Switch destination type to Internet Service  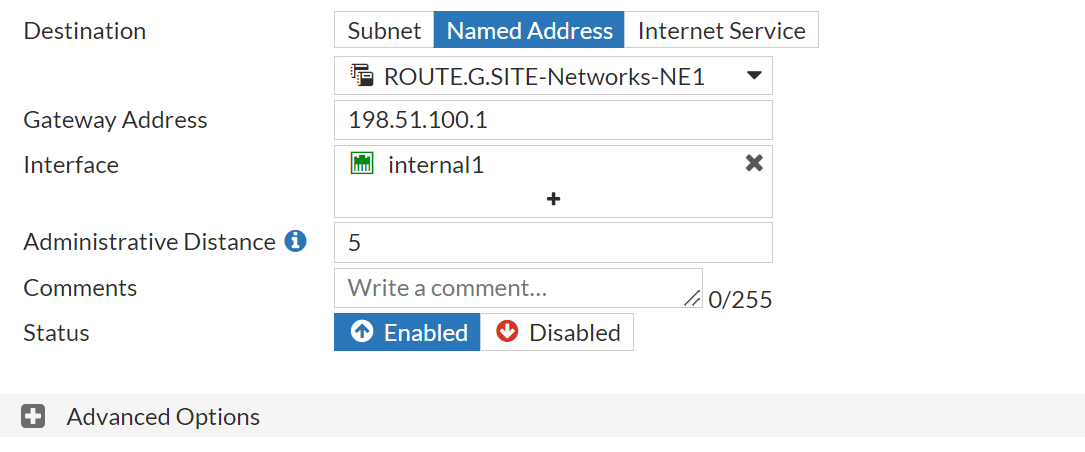[721, 30]
